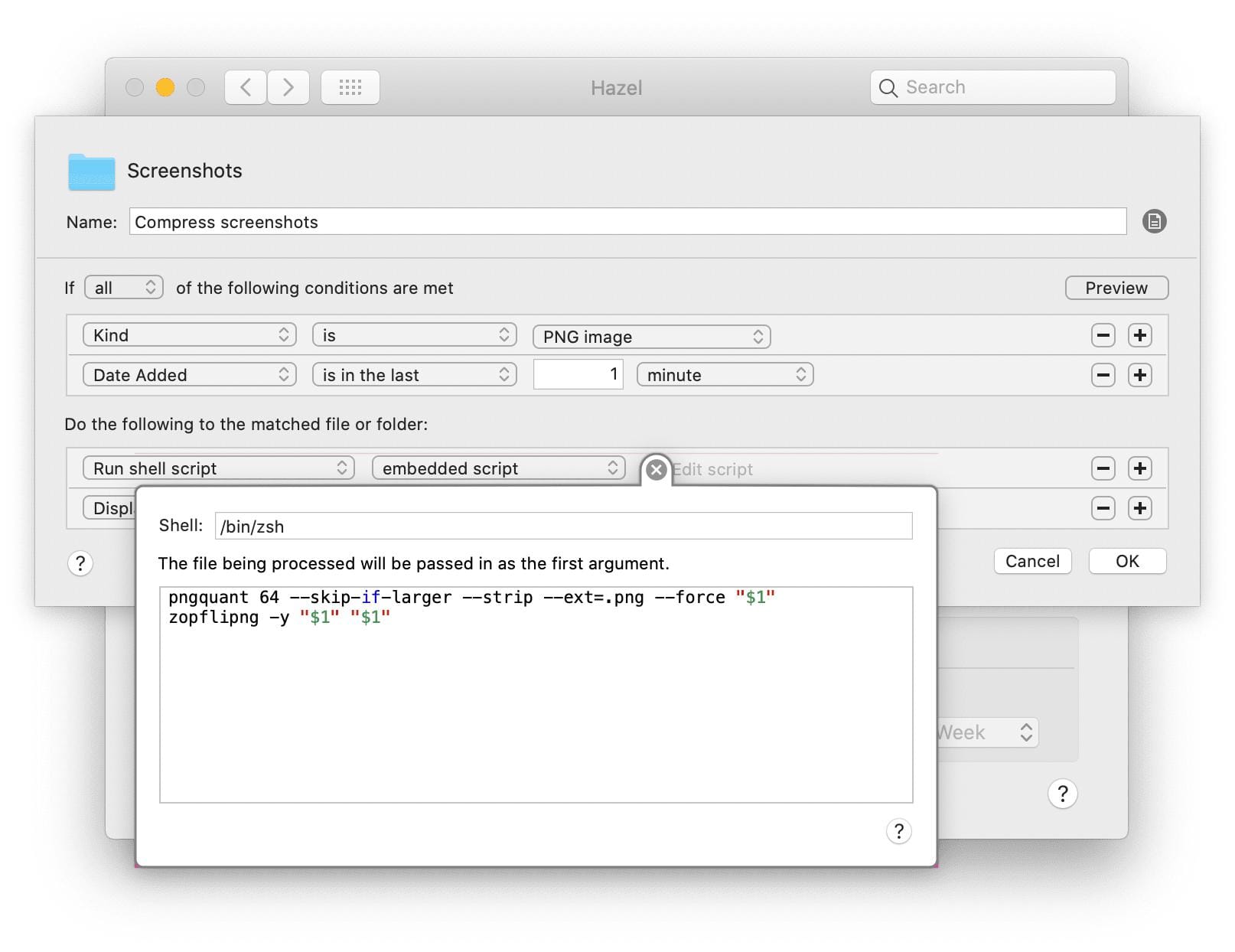Screen dimensions: 1235x952
Task: Click the rule Name field 'Compress screenshots'
Action: pyautogui.click(x=627, y=222)
